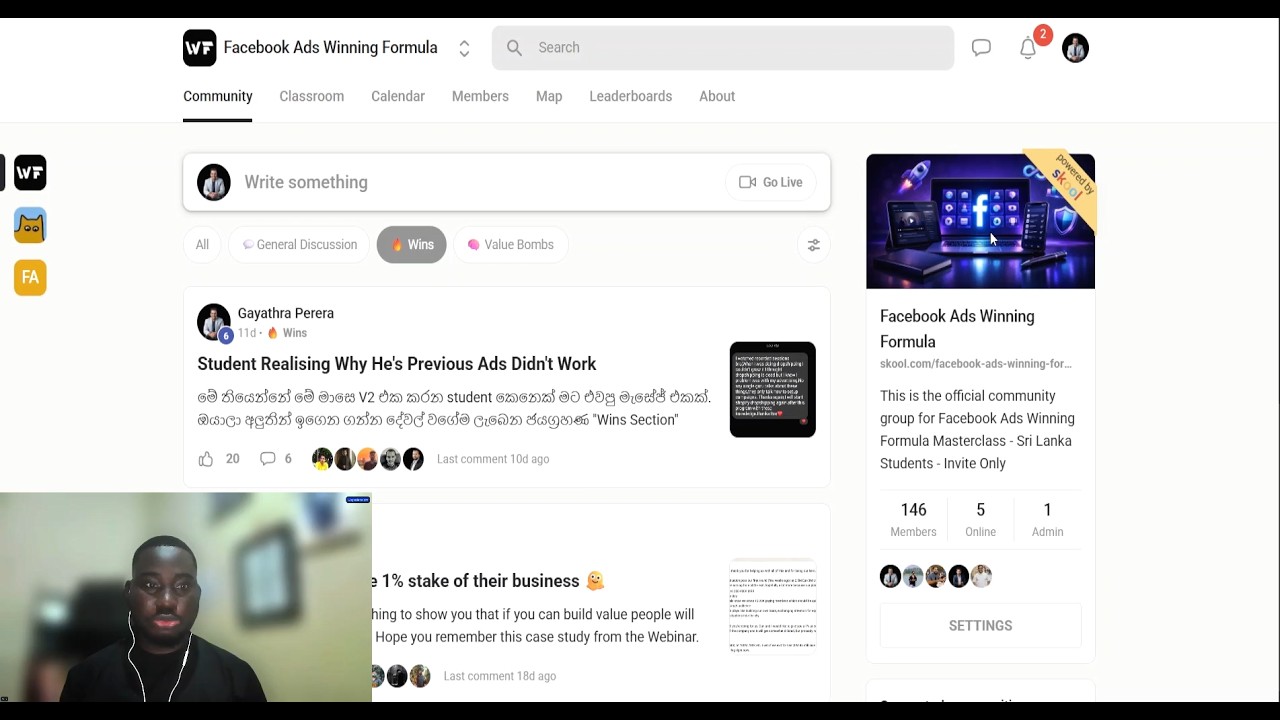
Task: Open the Members tab
Action: click(480, 96)
